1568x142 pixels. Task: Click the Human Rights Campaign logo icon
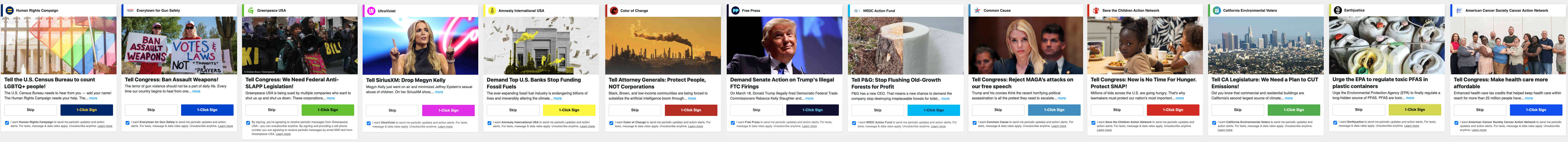pos(9,10)
